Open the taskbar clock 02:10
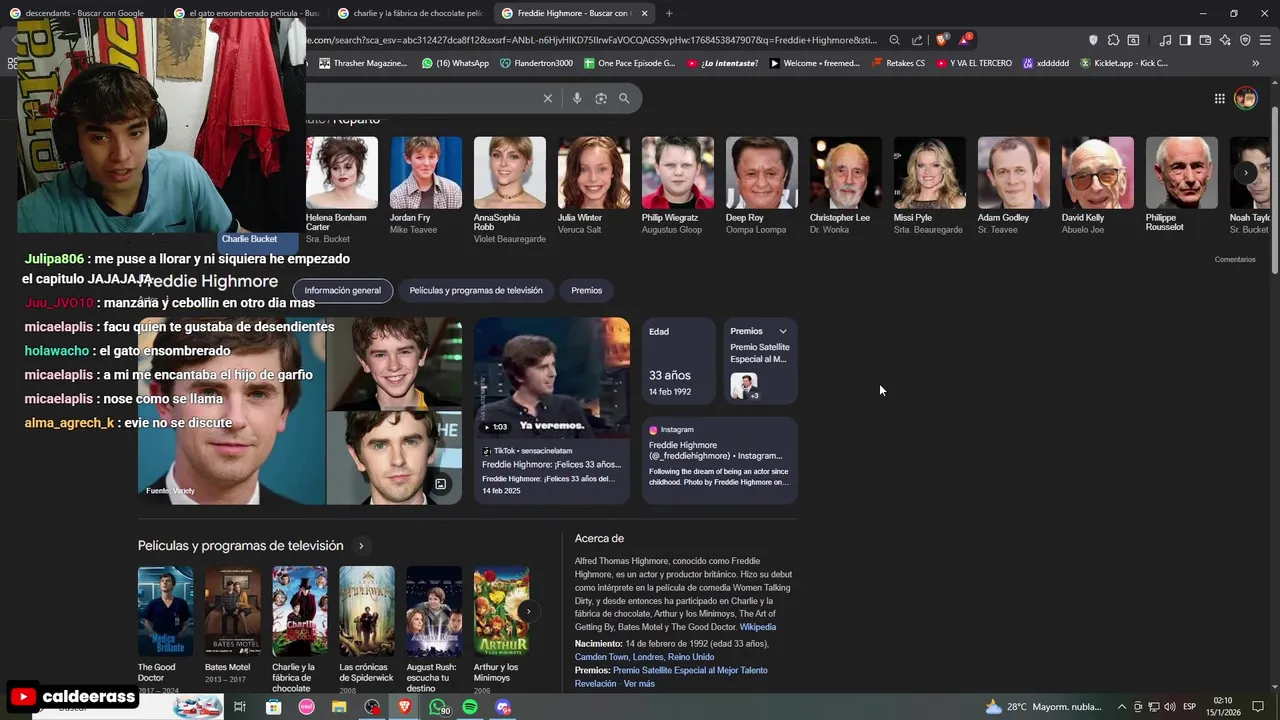Viewport: 1280px width, 720px height. coord(1223,707)
